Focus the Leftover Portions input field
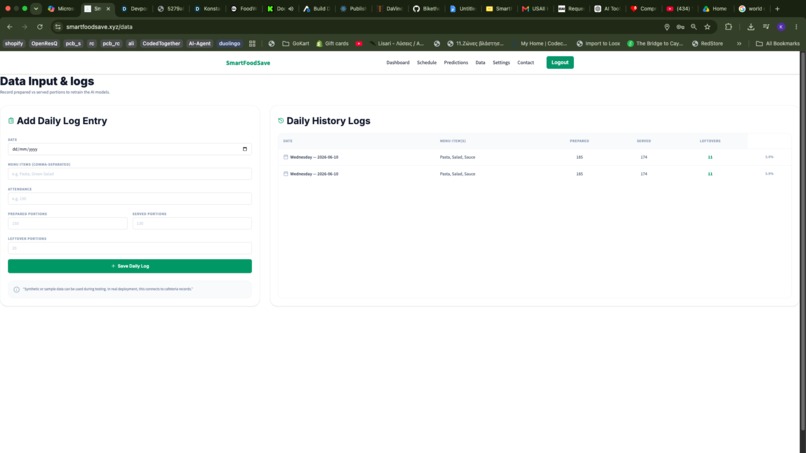 [x=130, y=248]
